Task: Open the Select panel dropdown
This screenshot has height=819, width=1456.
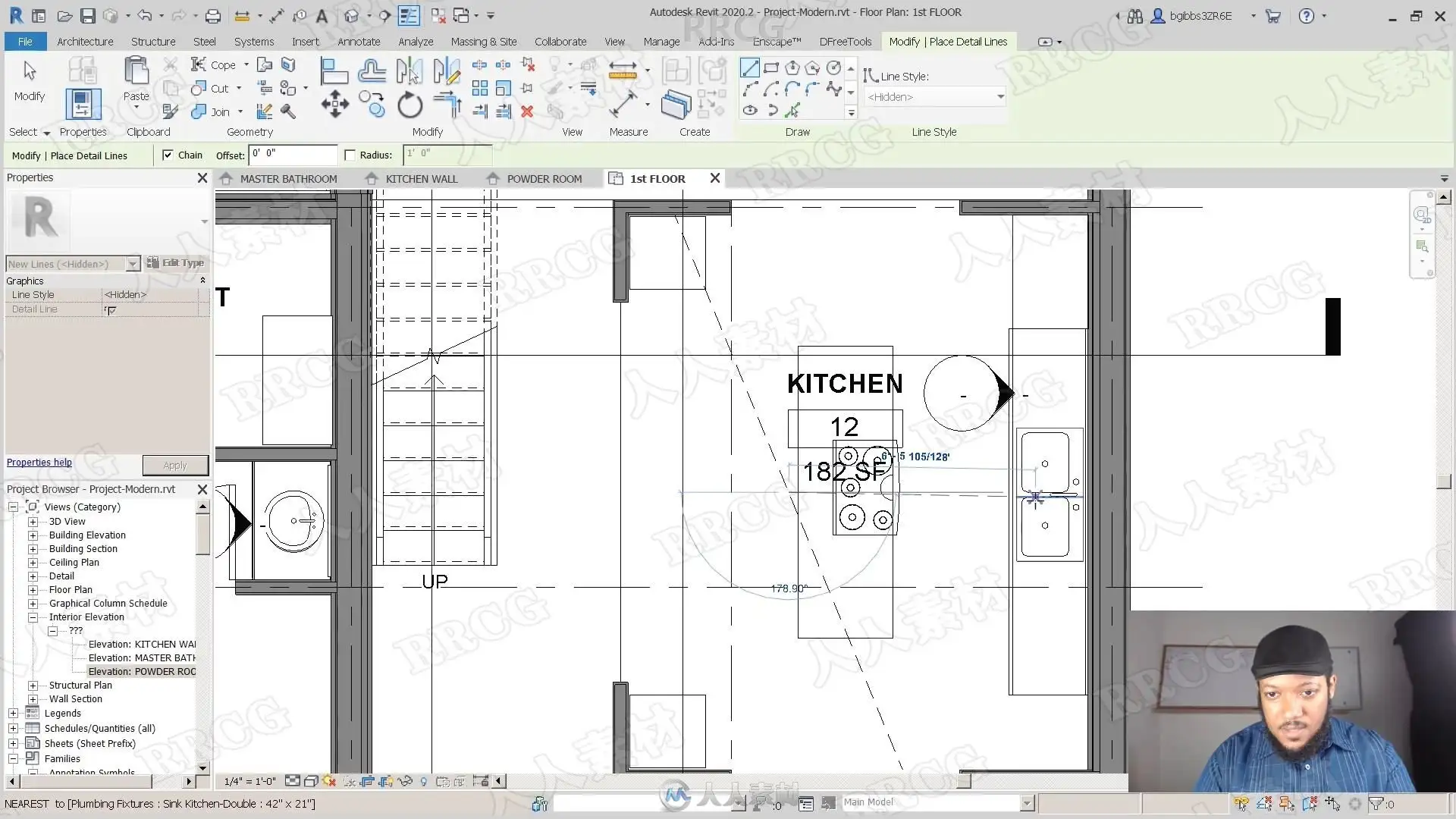Action: (30, 132)
